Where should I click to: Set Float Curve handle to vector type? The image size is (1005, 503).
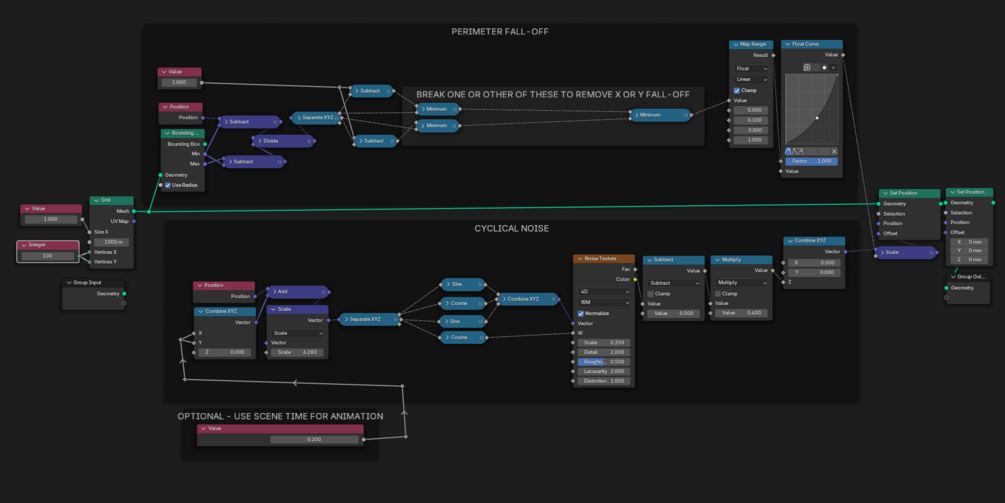tap(795, 151)
